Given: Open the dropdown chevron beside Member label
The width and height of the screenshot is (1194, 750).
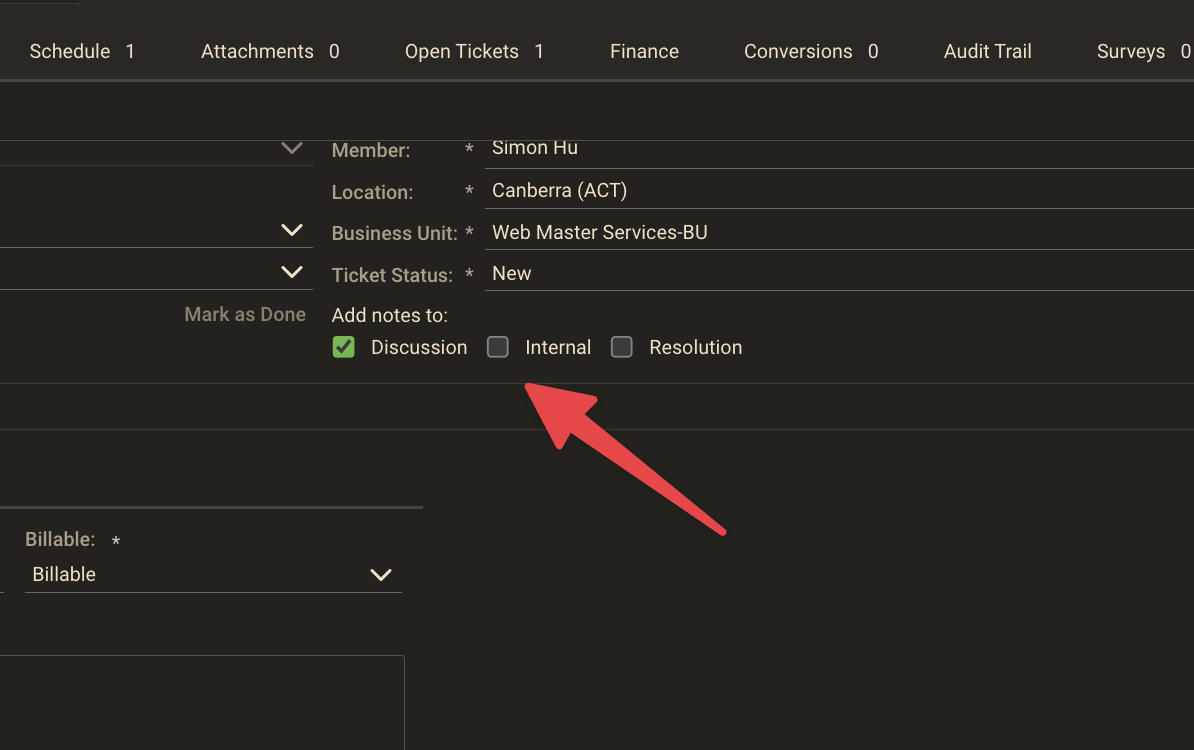Looking at the screenshot, I should [292, 148].
